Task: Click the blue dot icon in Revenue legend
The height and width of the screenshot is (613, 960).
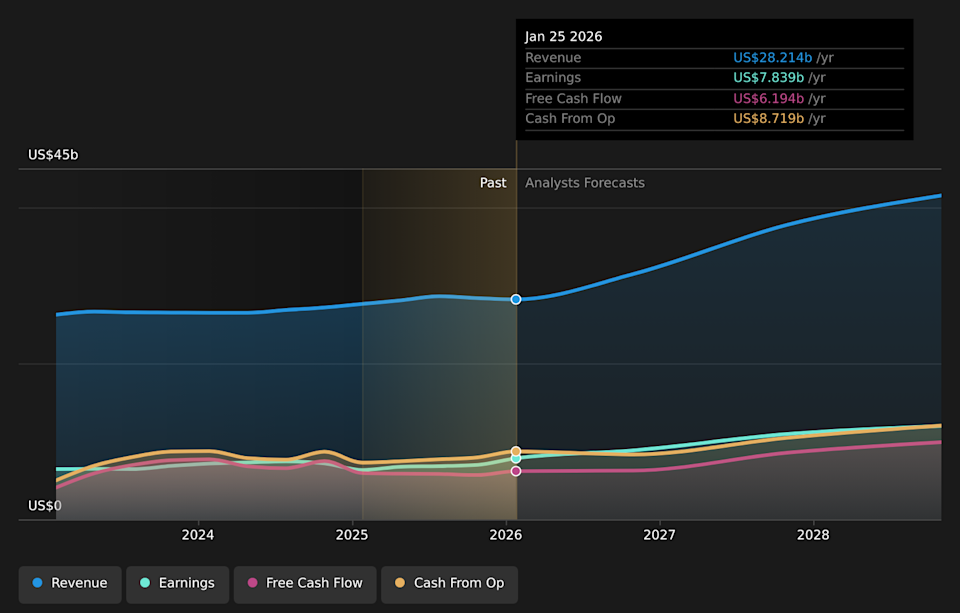Action: click(37, 582)
